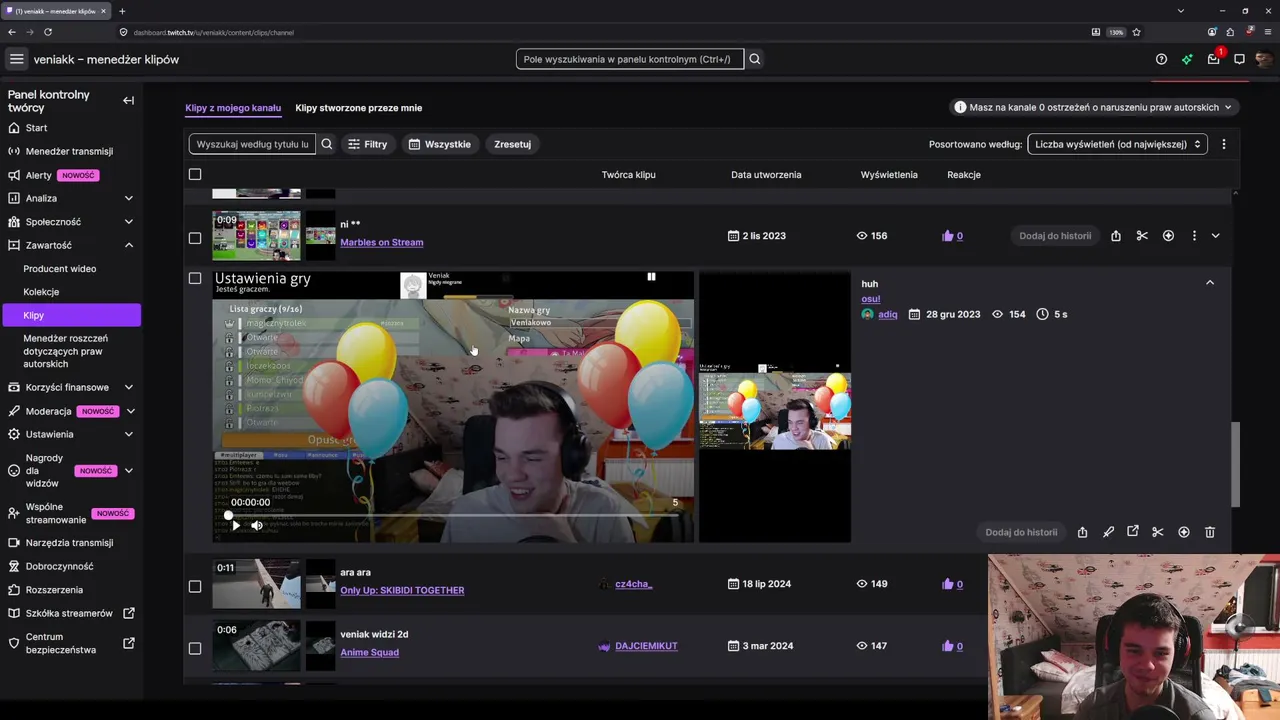Tick the checkbox for 'veniak widzi 2d' clip
Image resolution: width=1280 pixels, height=720 pixels.
tap(195, 648)
